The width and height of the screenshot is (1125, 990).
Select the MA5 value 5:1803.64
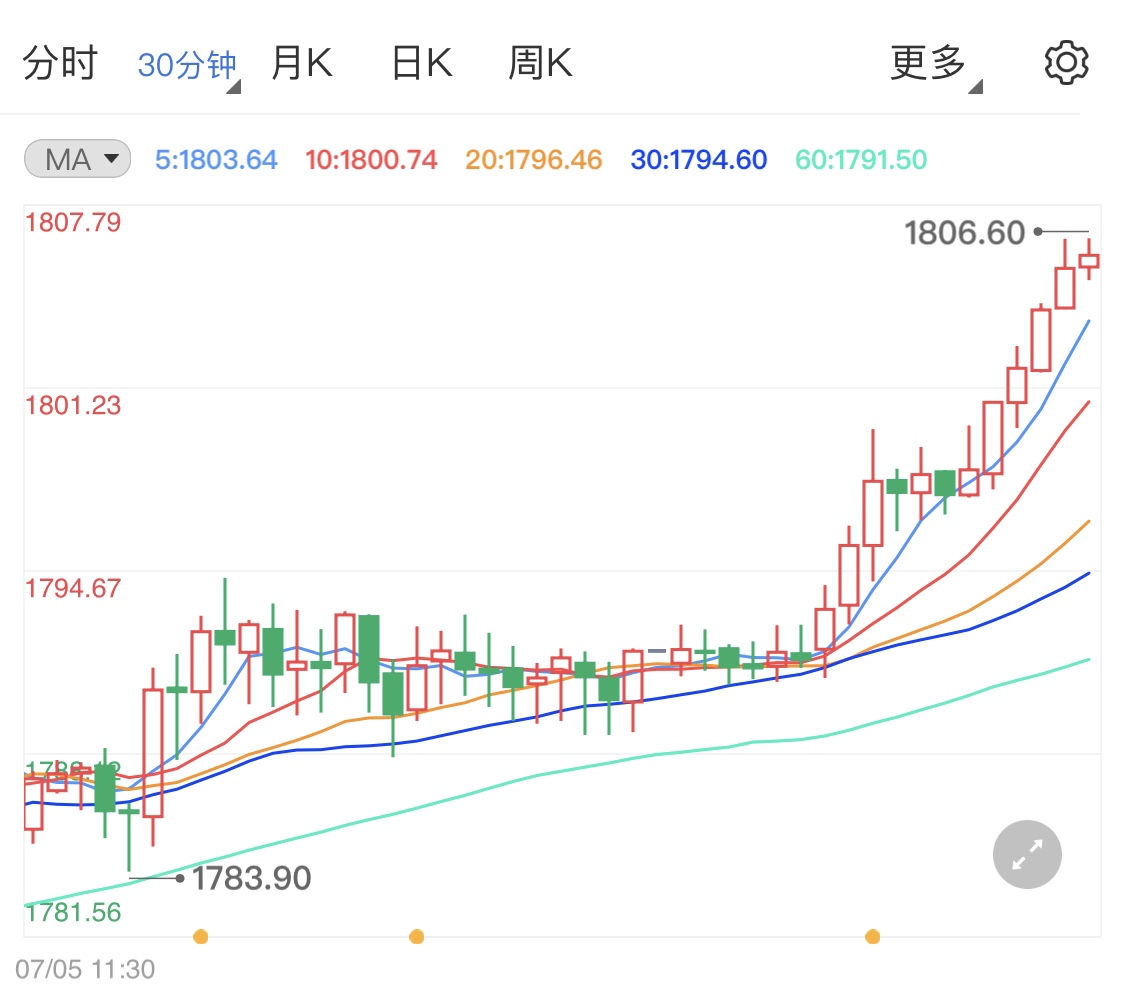216,159
